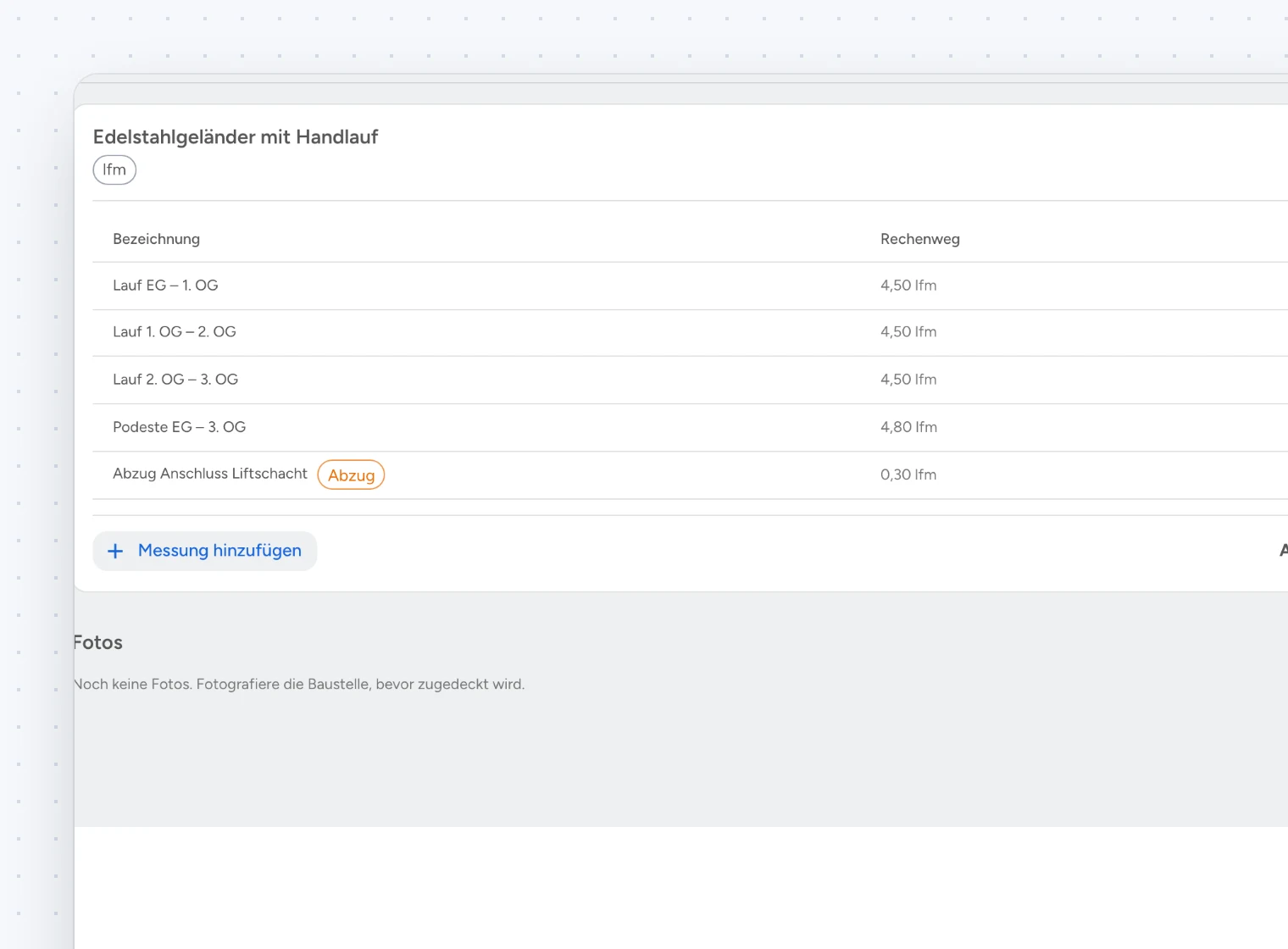Click the orange Abzug tag
This screenshot has width=1288, height=949.
click(351, 474)
